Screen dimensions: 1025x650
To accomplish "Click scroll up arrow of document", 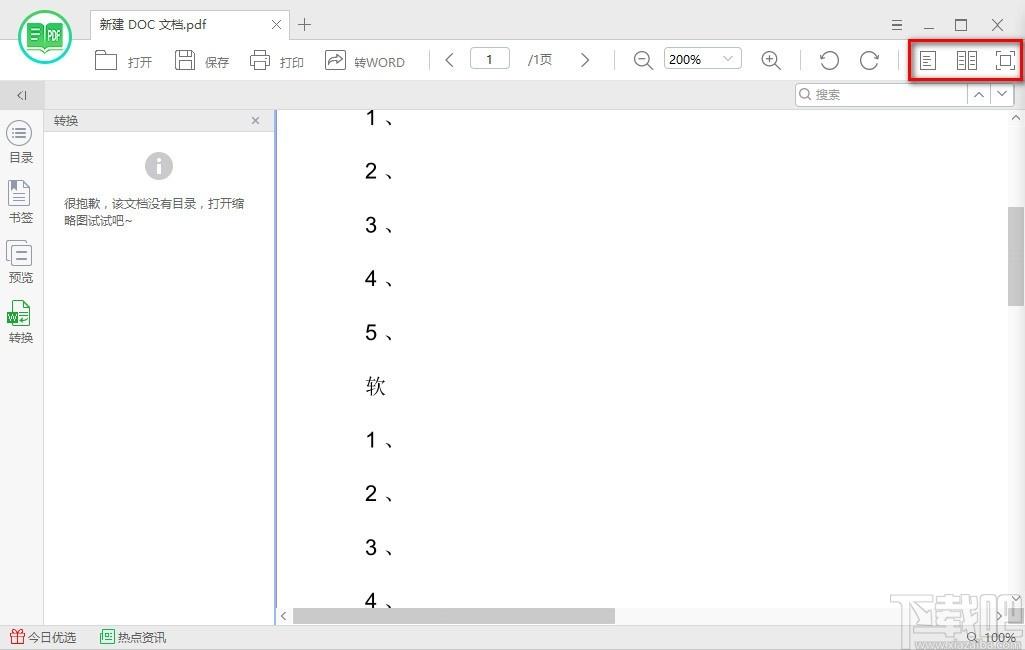I will (1015, 118).
